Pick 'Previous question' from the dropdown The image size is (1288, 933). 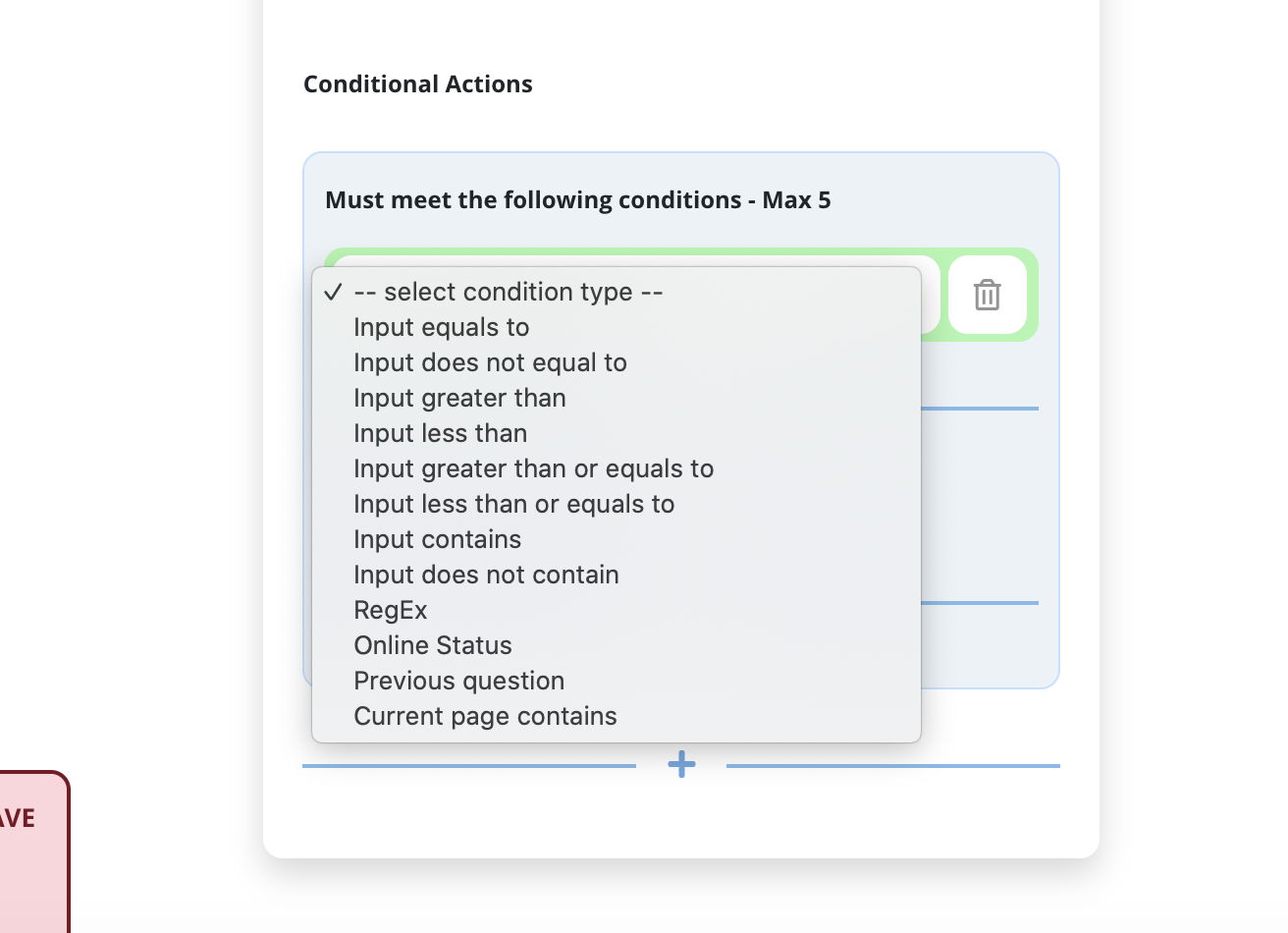(x=458, y=681)
